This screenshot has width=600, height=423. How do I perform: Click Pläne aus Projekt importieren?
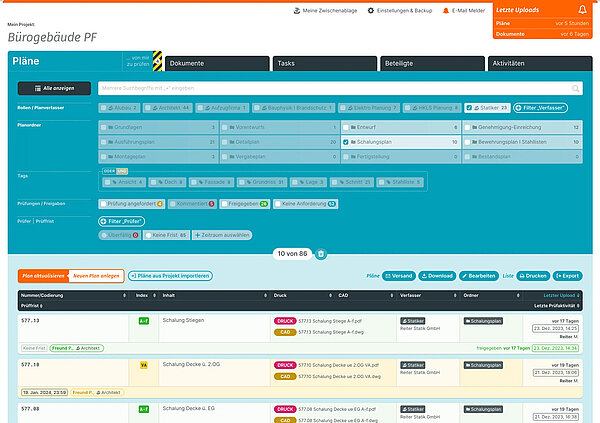pyautogui.click(x=169, y=275)
